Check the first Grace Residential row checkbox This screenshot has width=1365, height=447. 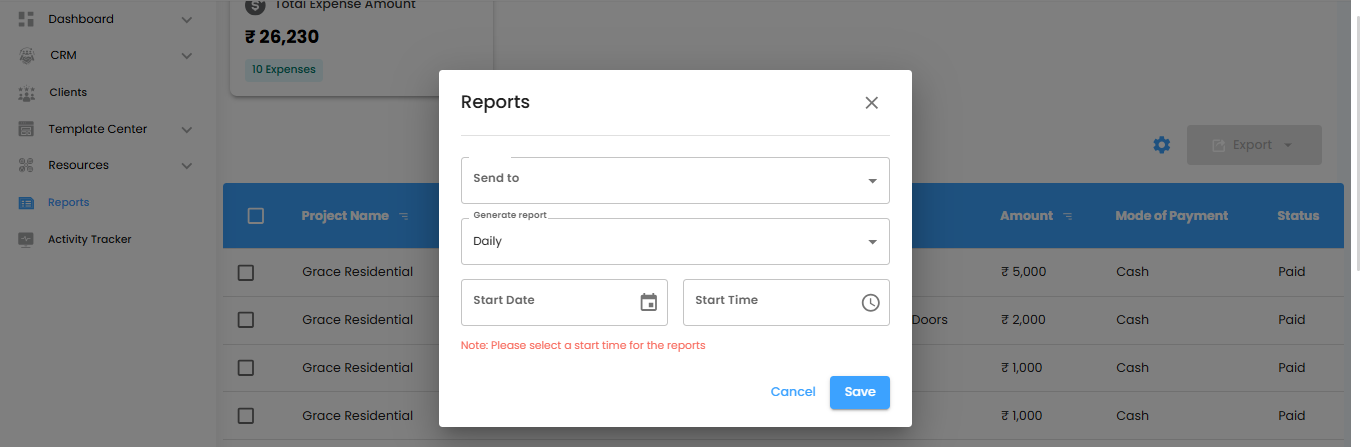(x=246, y=272)
